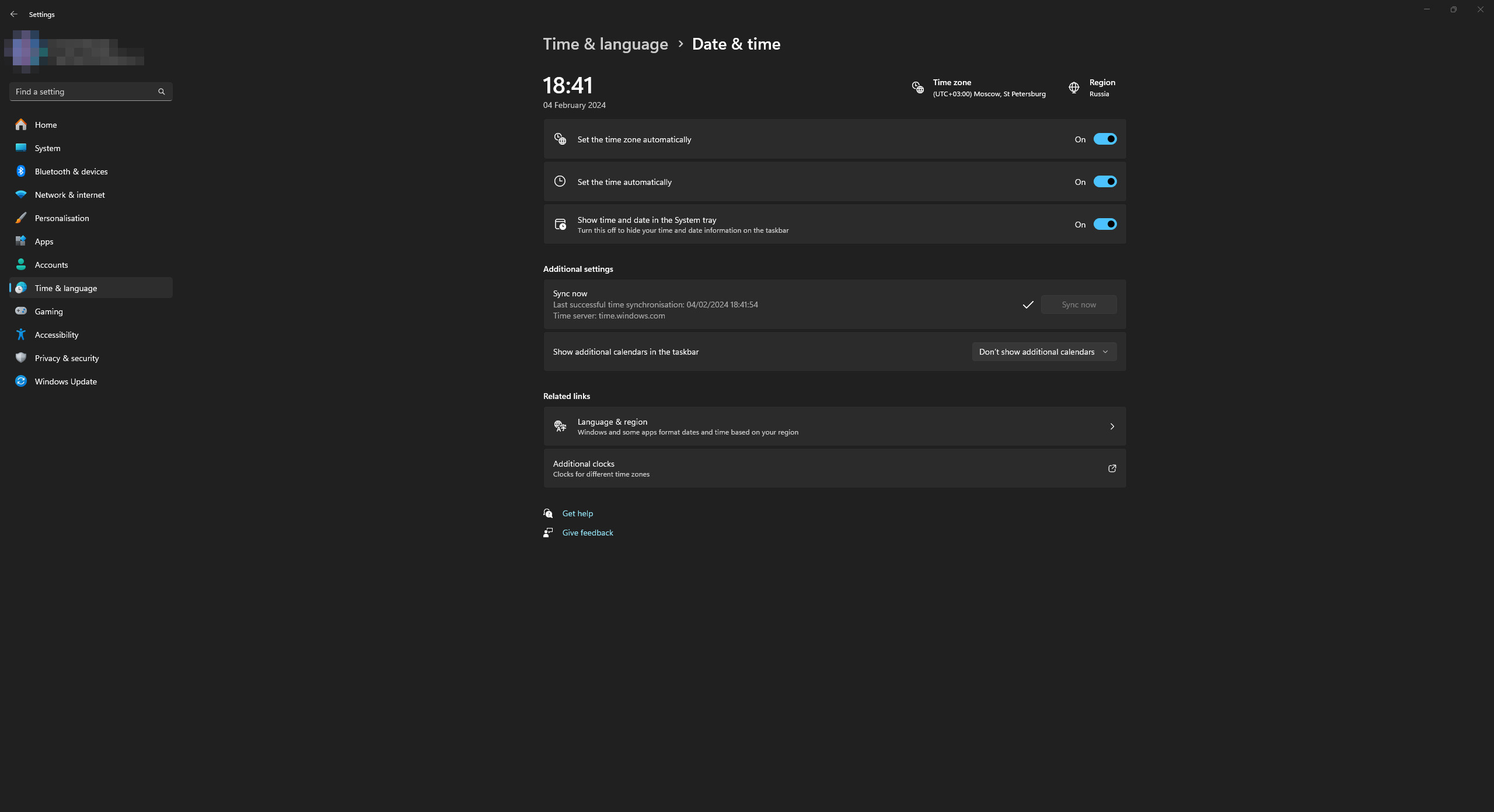Viewport: 1494px width, 812px height.
Task: Click the Privacy & security shield icon
Action: pyautogui.click(x=21, y=358)
